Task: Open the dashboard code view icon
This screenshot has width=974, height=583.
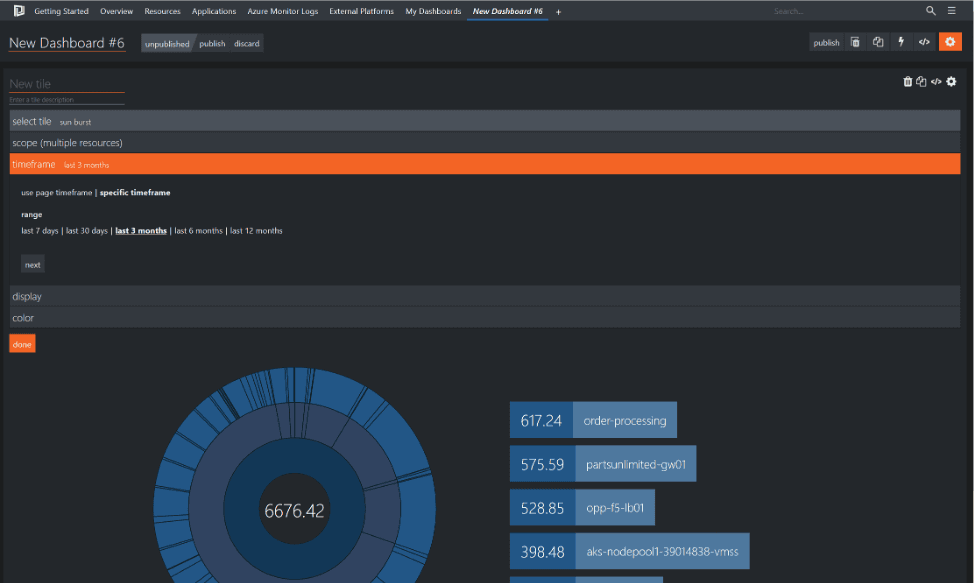Action: (x=924, y=42)
